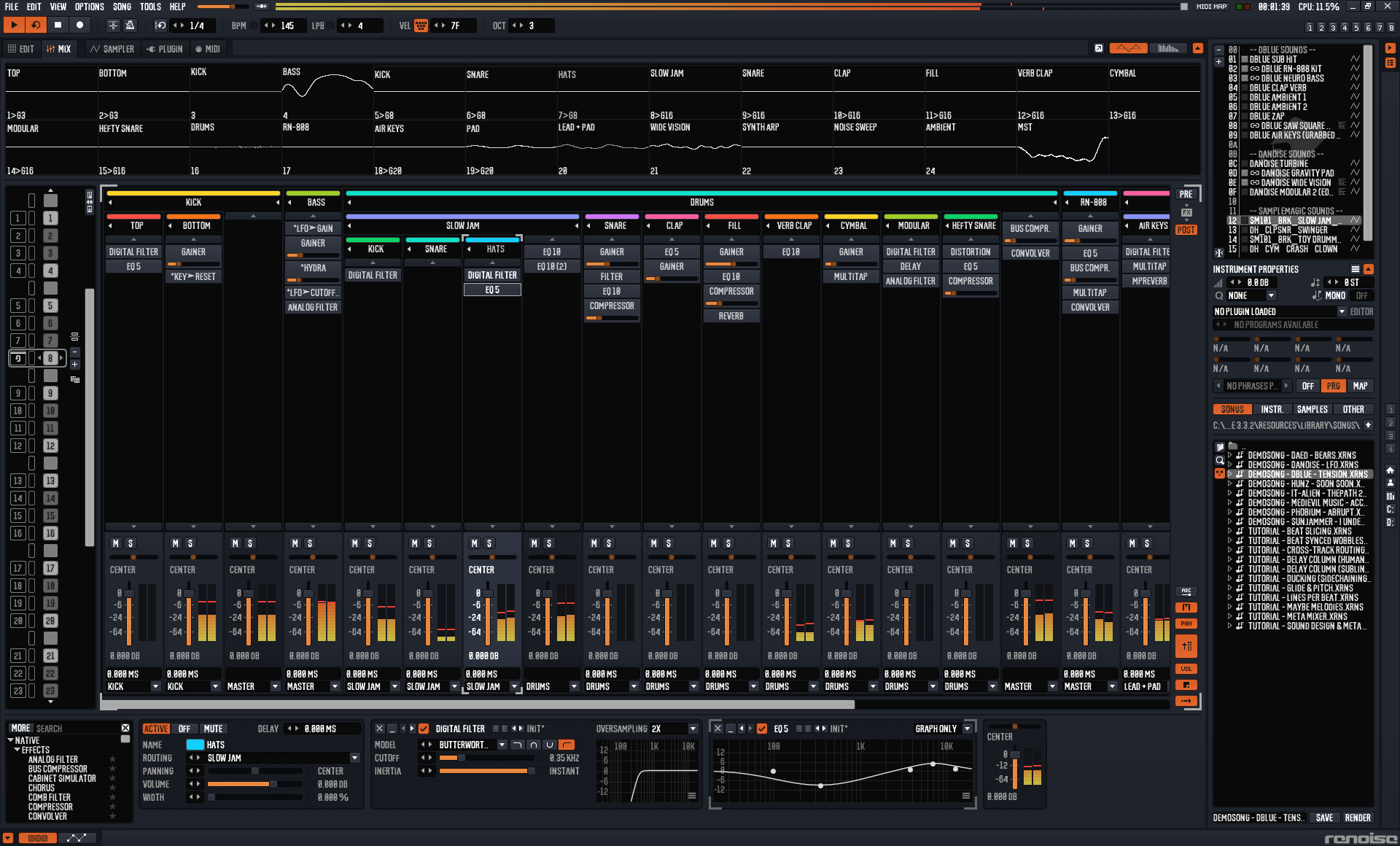
Task: Start song playback with the Play button
Action: point(14,26)
